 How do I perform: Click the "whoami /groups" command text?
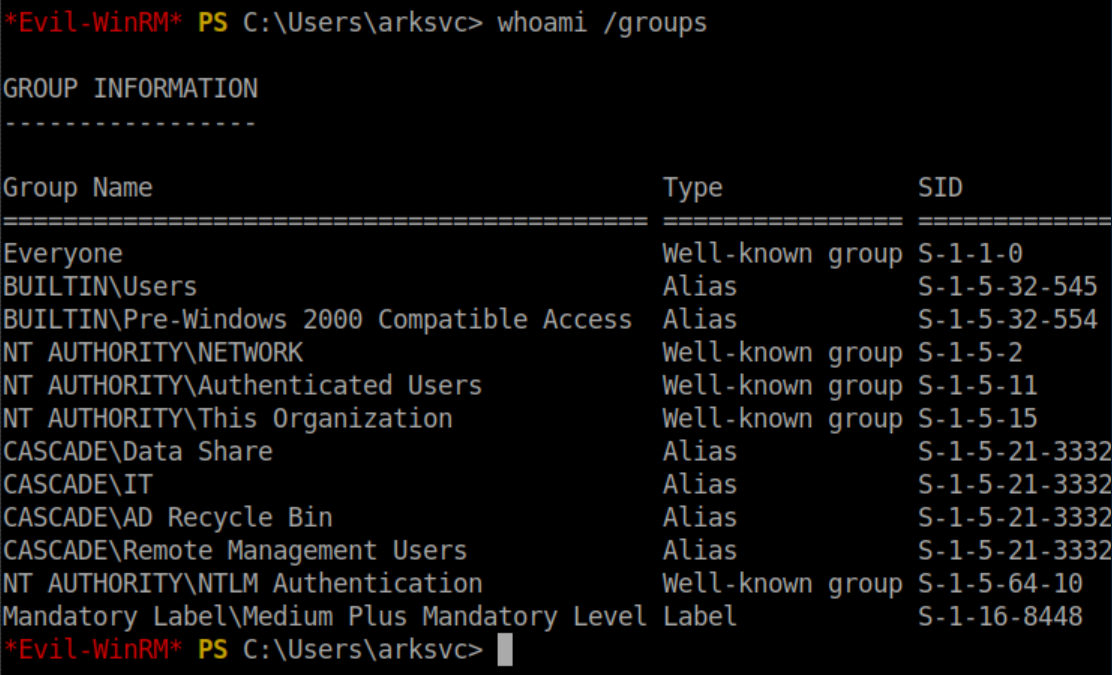click(x=602, y=23)
